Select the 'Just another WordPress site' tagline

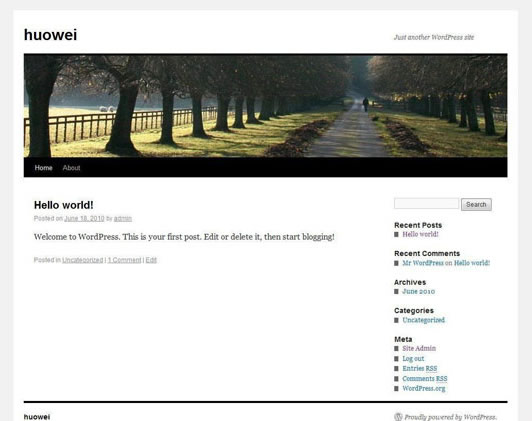[434, 37]
